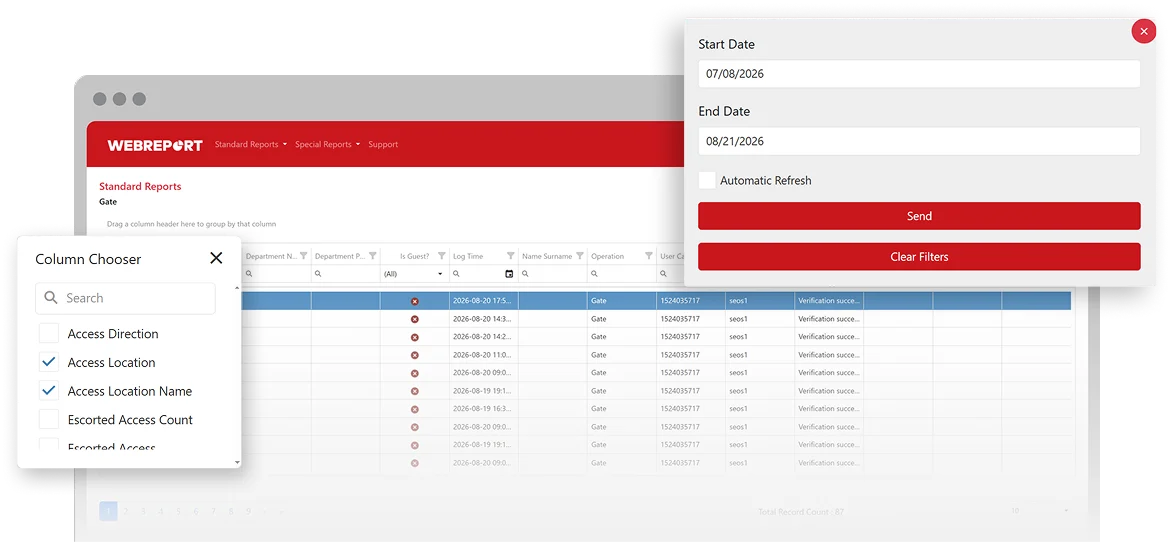Click the Name Surname column header text

click(x=547, y=256)
